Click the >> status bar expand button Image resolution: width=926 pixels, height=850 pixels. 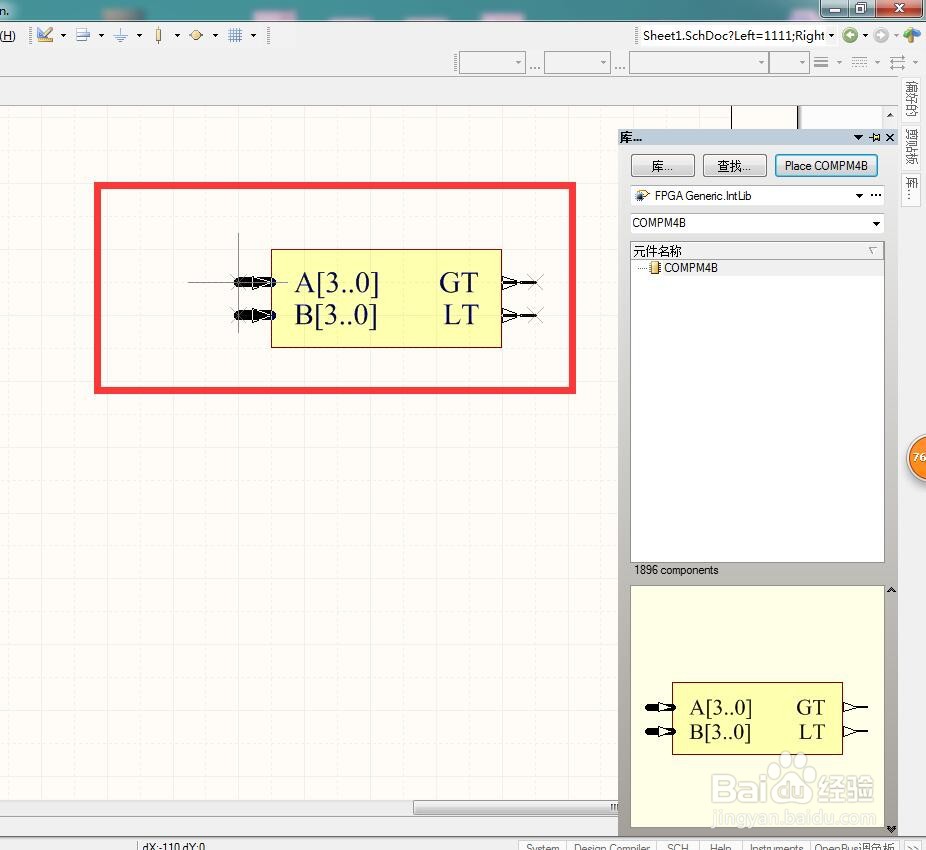pos(914,845)
